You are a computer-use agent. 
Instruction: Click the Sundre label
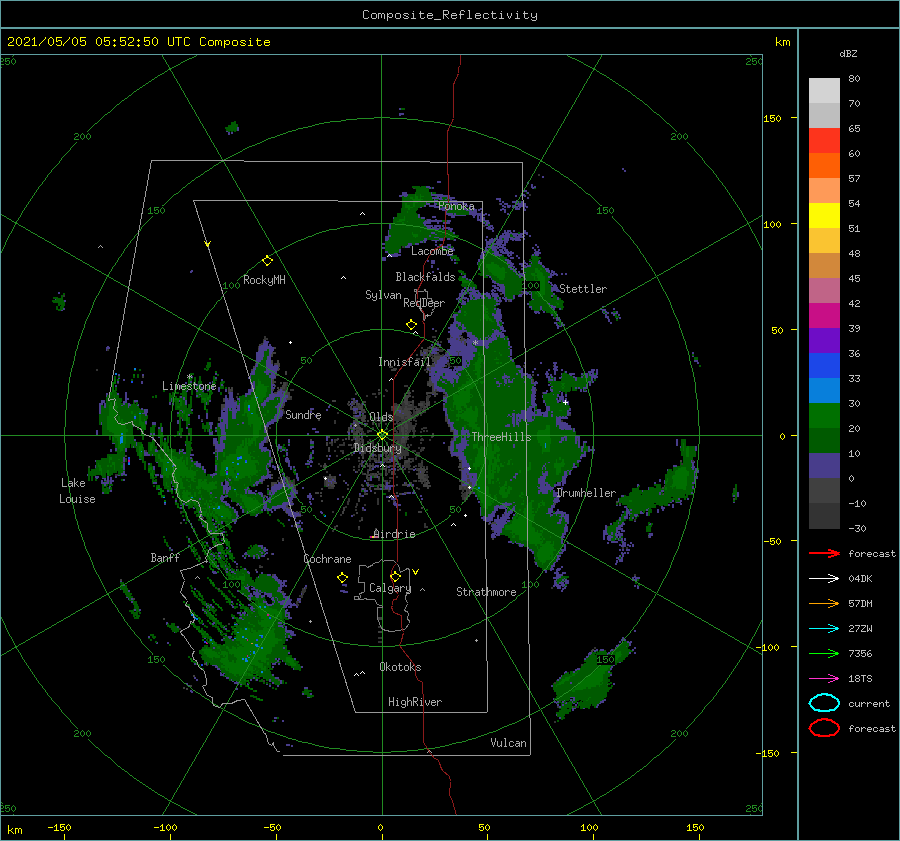click(x=303, y=414)
